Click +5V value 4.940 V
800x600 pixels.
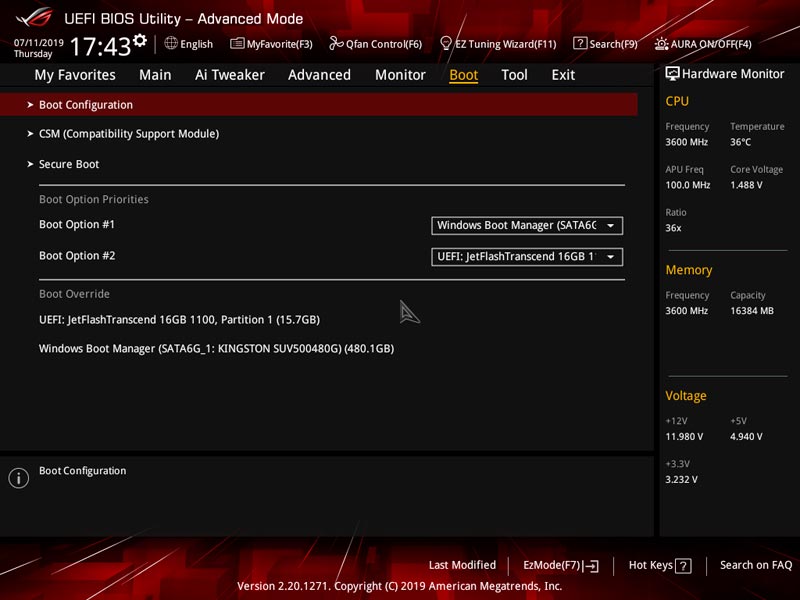pyautogui.click(x=746, y=437)
